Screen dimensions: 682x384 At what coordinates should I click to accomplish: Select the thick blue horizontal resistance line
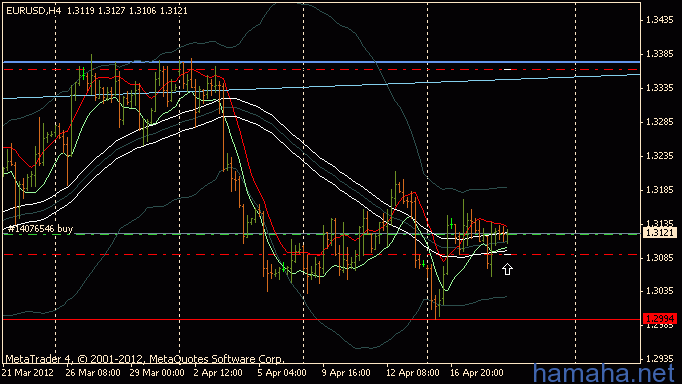coord(321,62)
